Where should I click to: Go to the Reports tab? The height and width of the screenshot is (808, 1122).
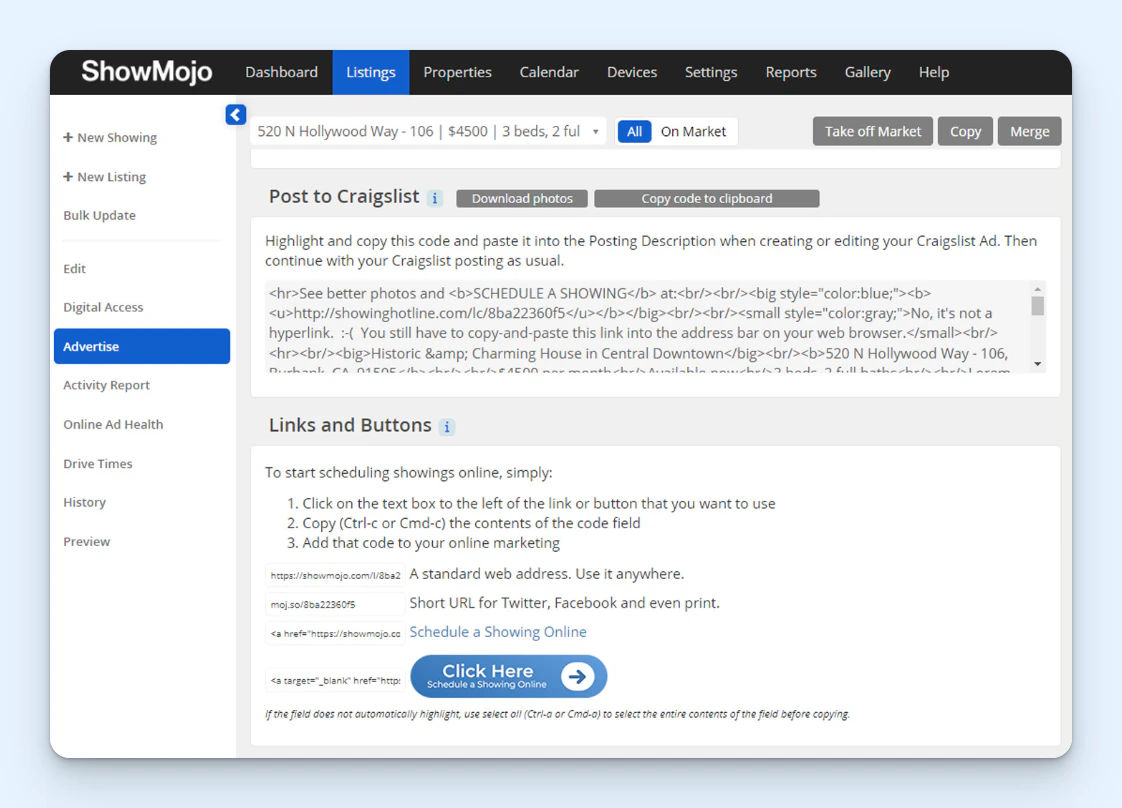(x=791, y=72)
